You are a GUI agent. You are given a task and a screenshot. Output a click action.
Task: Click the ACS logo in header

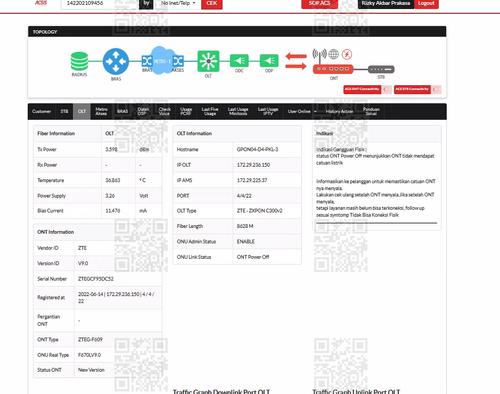coord(41,3)
